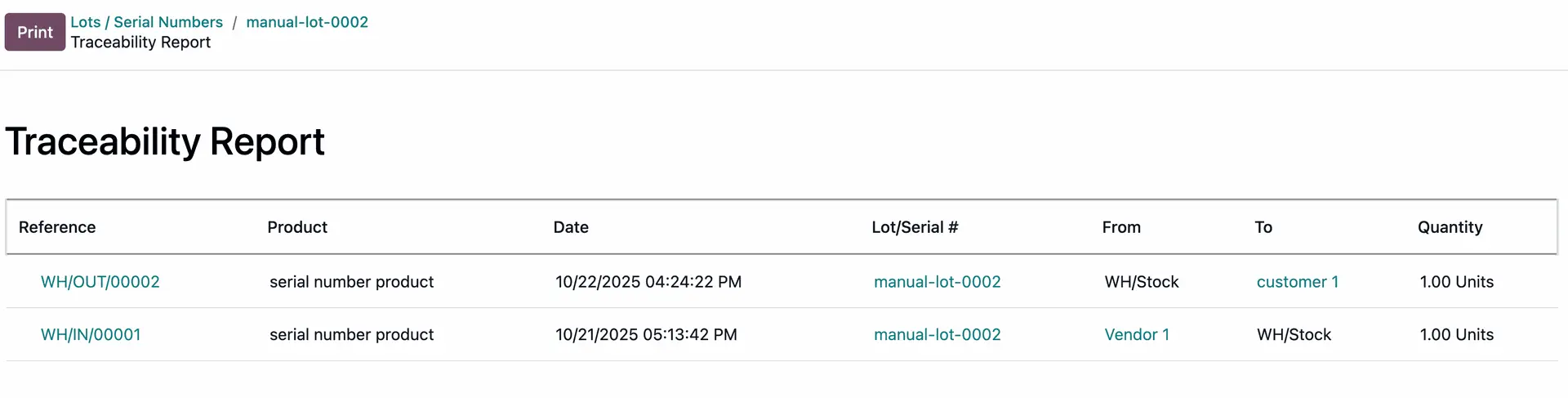Open the customer 1 destination link
The width and height of the screenshot is (1568, 398).
coord(1297,282)
